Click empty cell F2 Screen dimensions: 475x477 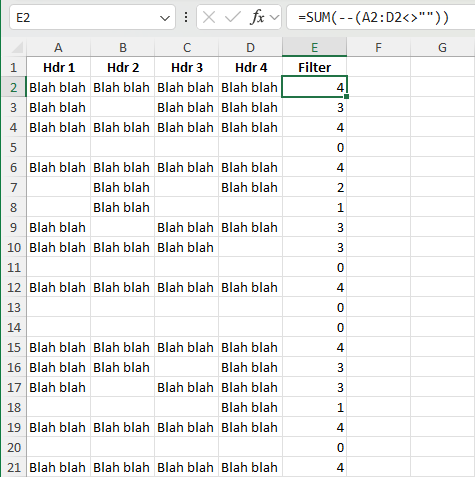point(378,87)
